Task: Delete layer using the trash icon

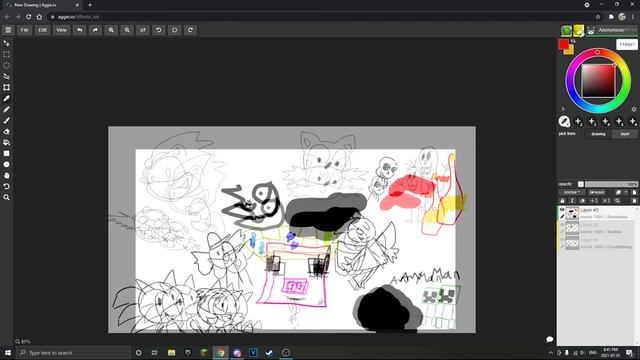Action: [x=634, y=200]
